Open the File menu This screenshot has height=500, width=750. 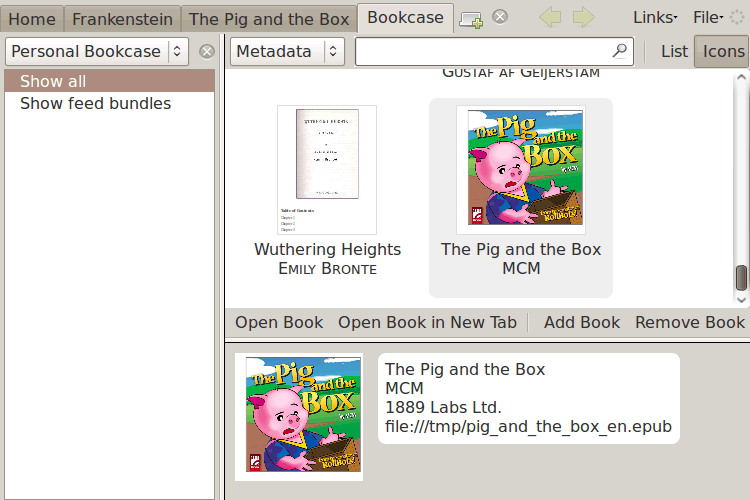(708, 18)
